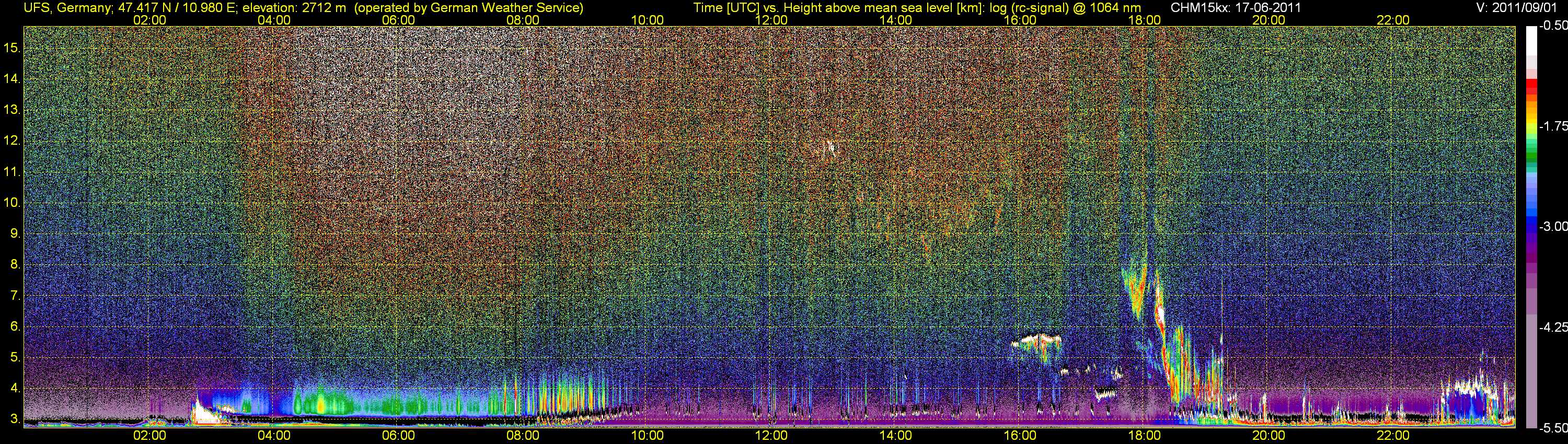The width and height of the screenshot is (1568, 444).
Task: Click the 12:00 label on the top time axis
Action: pyautogui.click(x=771, y=20)
